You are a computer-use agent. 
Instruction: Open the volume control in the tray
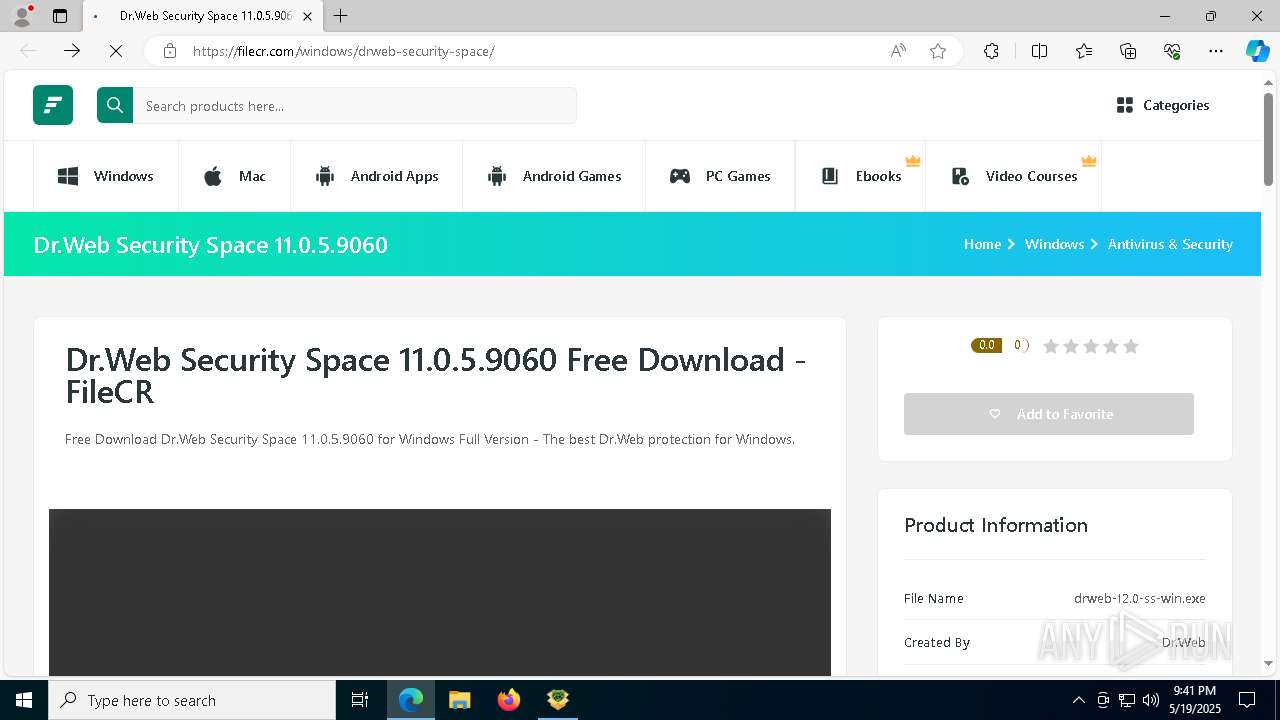click(x=1151, y=700)
